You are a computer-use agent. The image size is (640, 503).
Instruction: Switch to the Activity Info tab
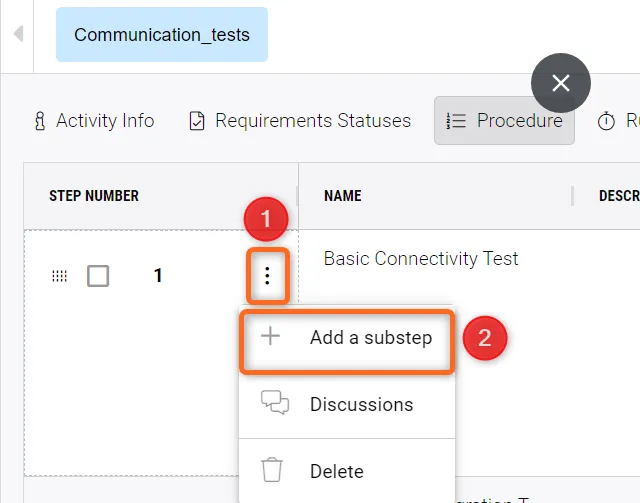tap(94, 121)
